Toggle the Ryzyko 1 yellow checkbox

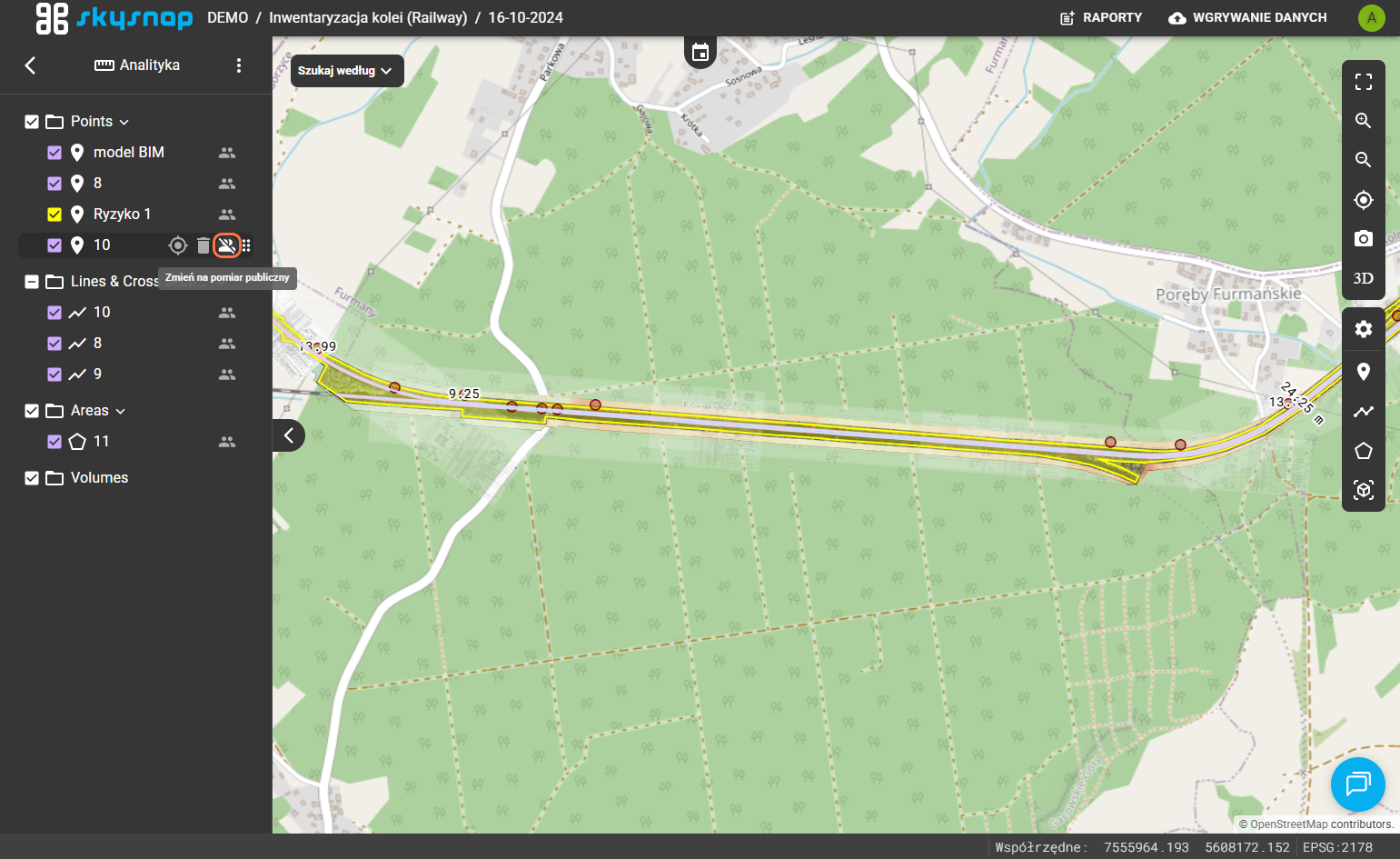[55, 215]
